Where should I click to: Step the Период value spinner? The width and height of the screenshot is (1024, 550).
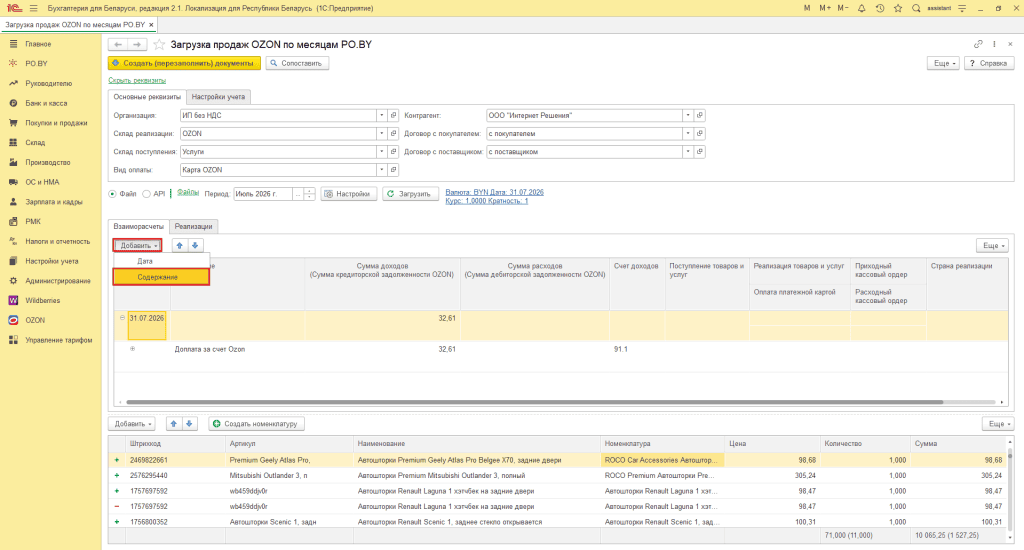[x=310, y=194]
